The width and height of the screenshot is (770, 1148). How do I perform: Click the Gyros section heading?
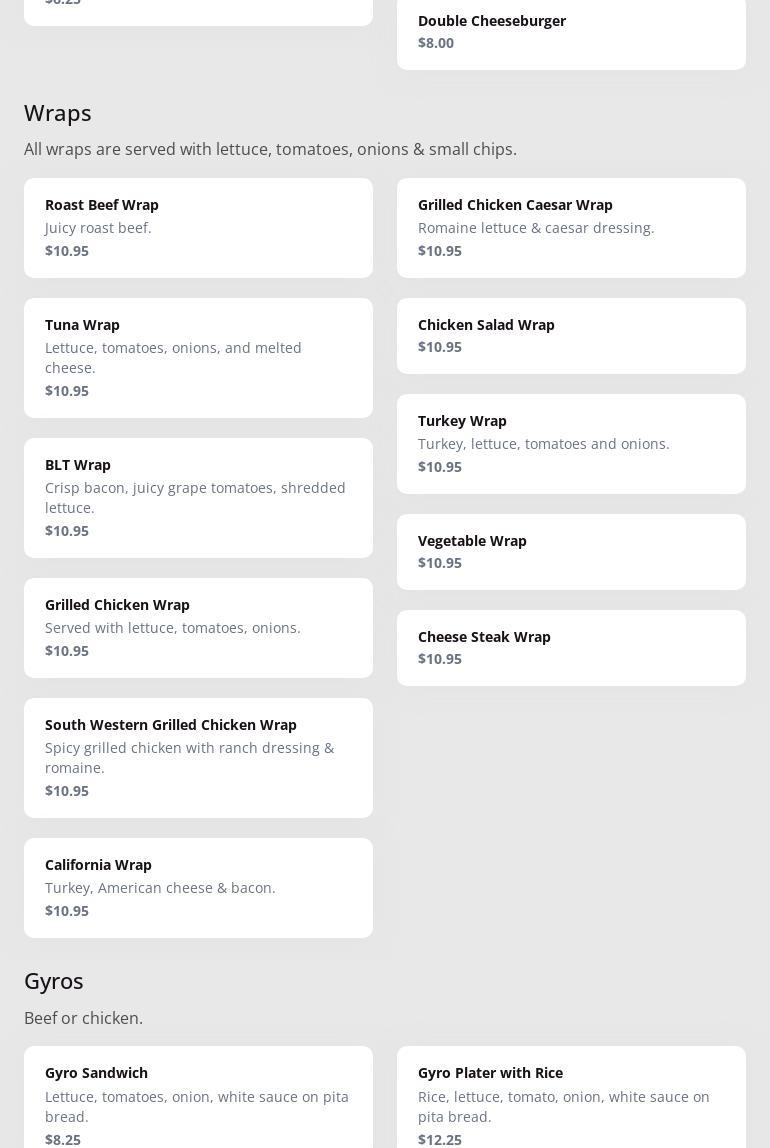pyautogui.click(x=54, y=981)
